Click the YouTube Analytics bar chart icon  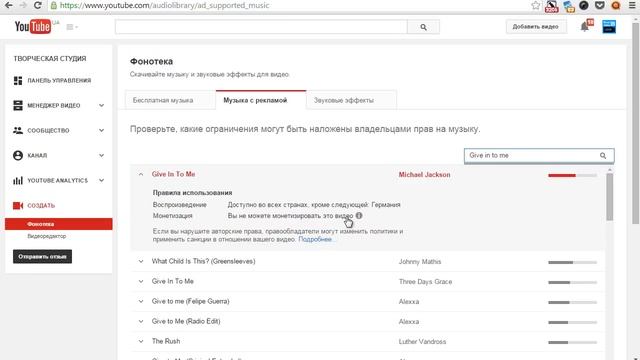[x=18, y=180]
